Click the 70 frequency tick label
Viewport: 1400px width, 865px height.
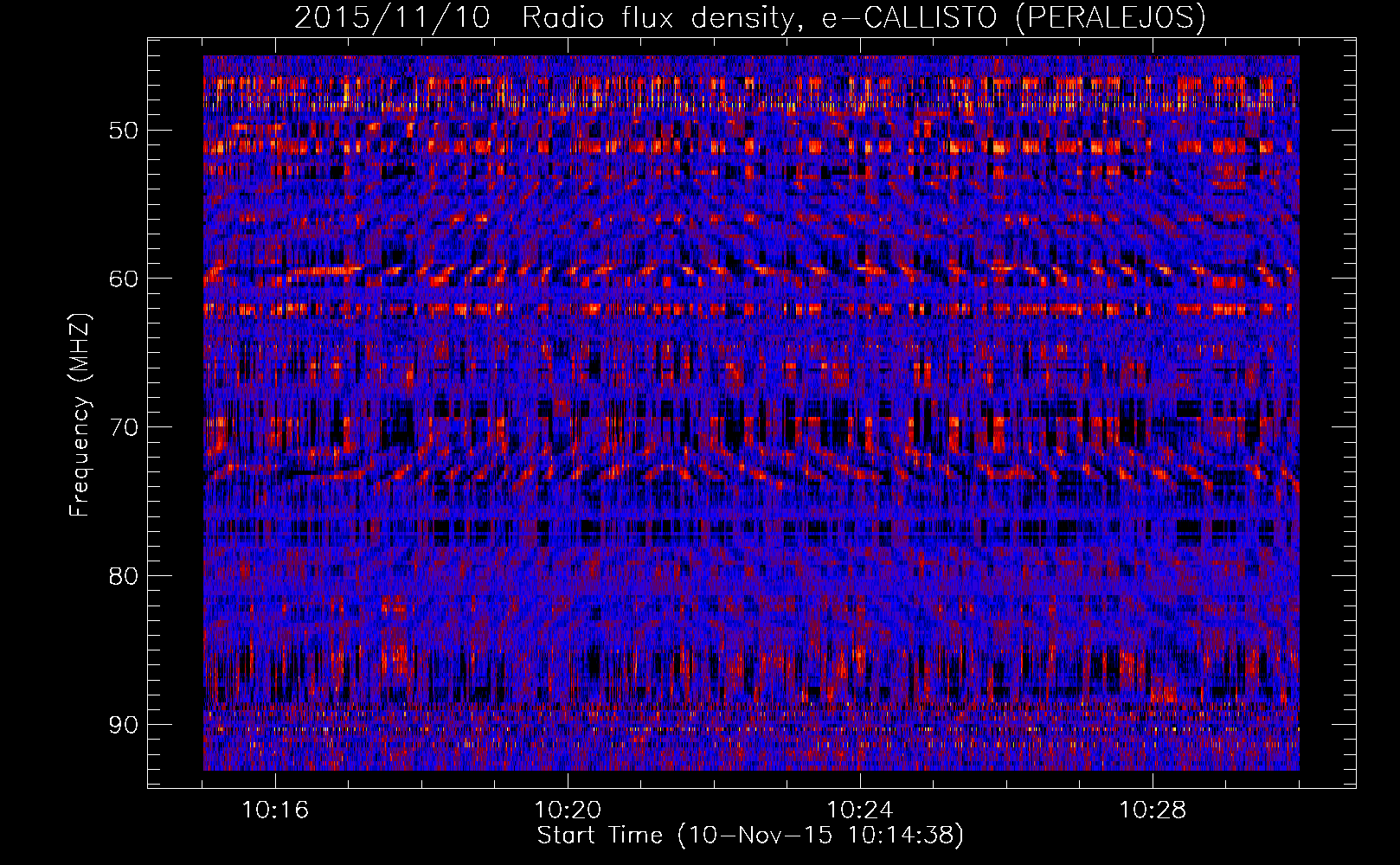124,427
